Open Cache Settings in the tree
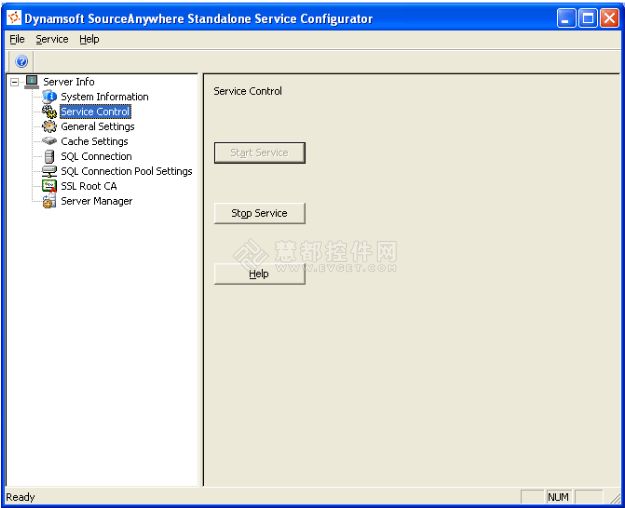Viewport: 625px width, 508px height. pyautogui.click(x=94, y=141)
